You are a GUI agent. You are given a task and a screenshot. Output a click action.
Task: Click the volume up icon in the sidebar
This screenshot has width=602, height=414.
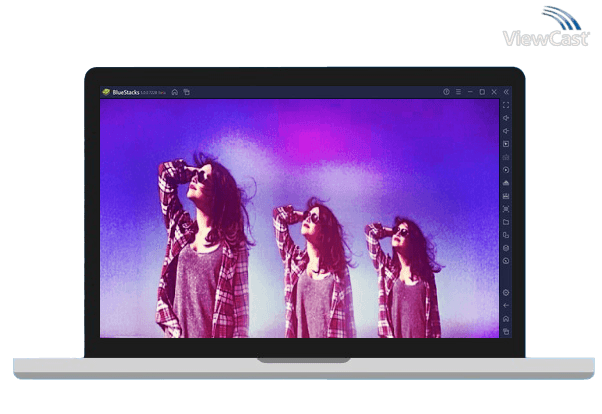point(506,118)
